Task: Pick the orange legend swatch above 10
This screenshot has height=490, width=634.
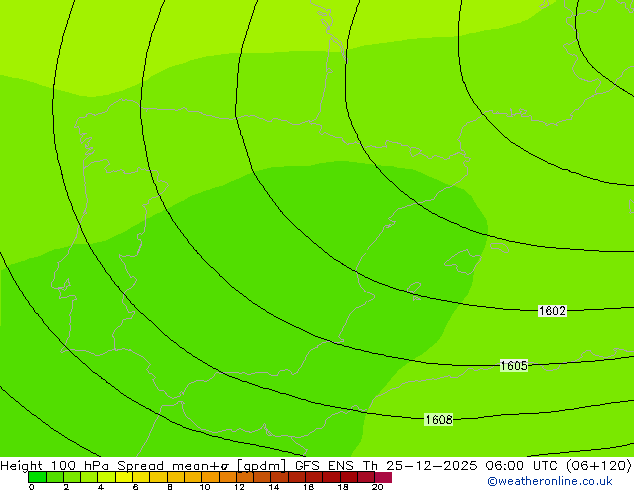Action: pos(210,477)
